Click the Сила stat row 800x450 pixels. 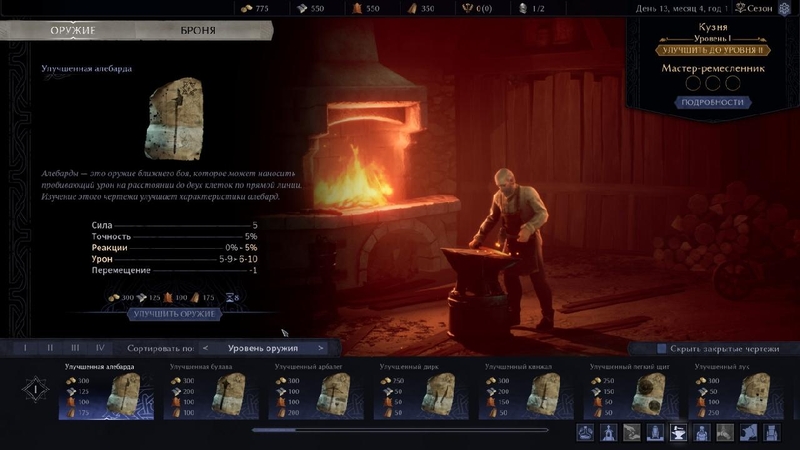[x=174, y=225]
